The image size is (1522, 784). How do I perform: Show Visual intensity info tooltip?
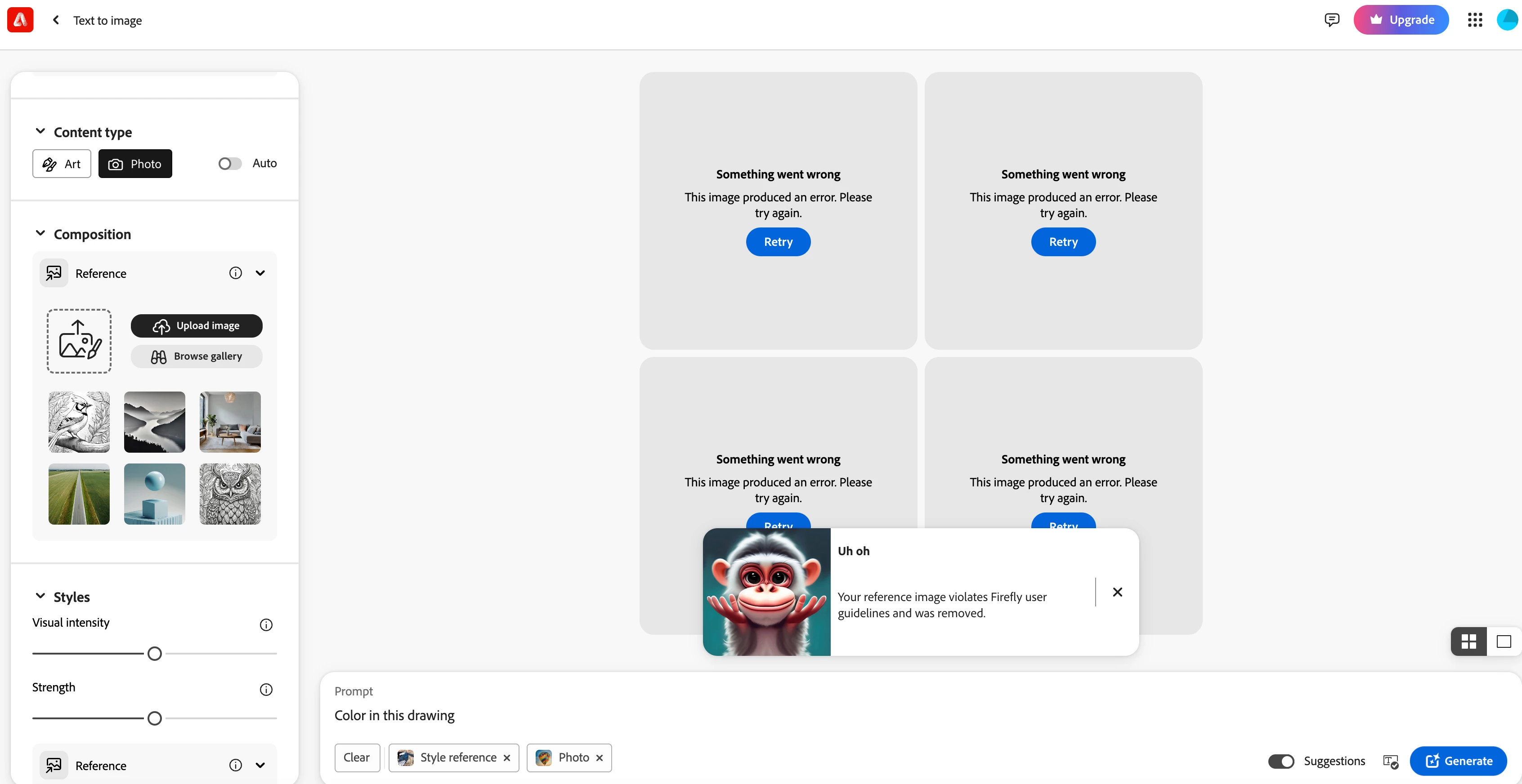tap(266, 624)
